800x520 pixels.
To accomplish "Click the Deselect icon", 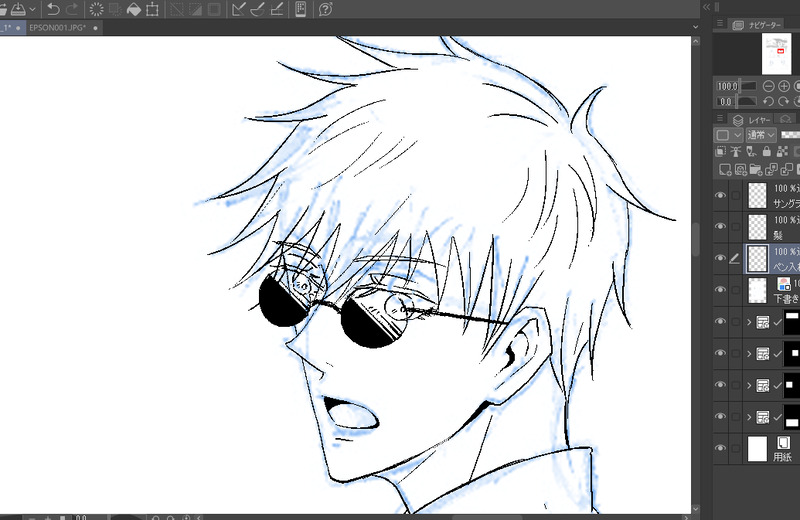I will coord(177,9).
